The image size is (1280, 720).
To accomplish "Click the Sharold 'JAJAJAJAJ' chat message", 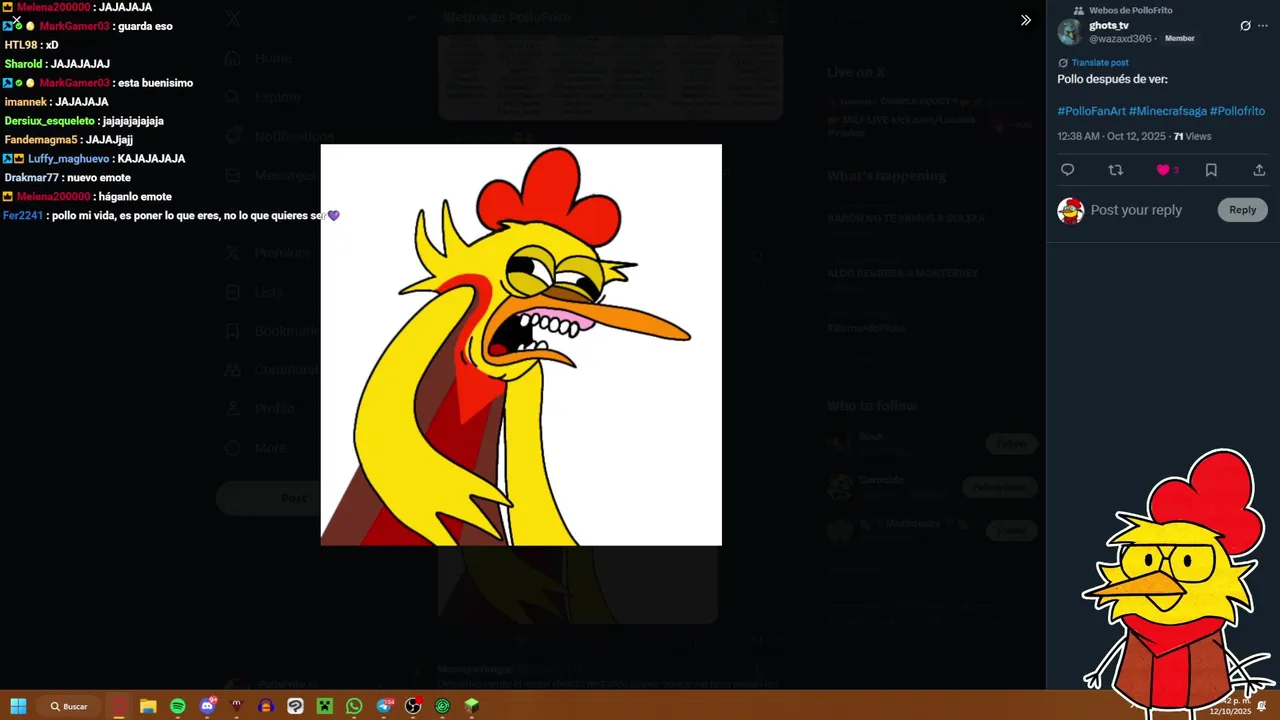I will click(x=57, y=64).
